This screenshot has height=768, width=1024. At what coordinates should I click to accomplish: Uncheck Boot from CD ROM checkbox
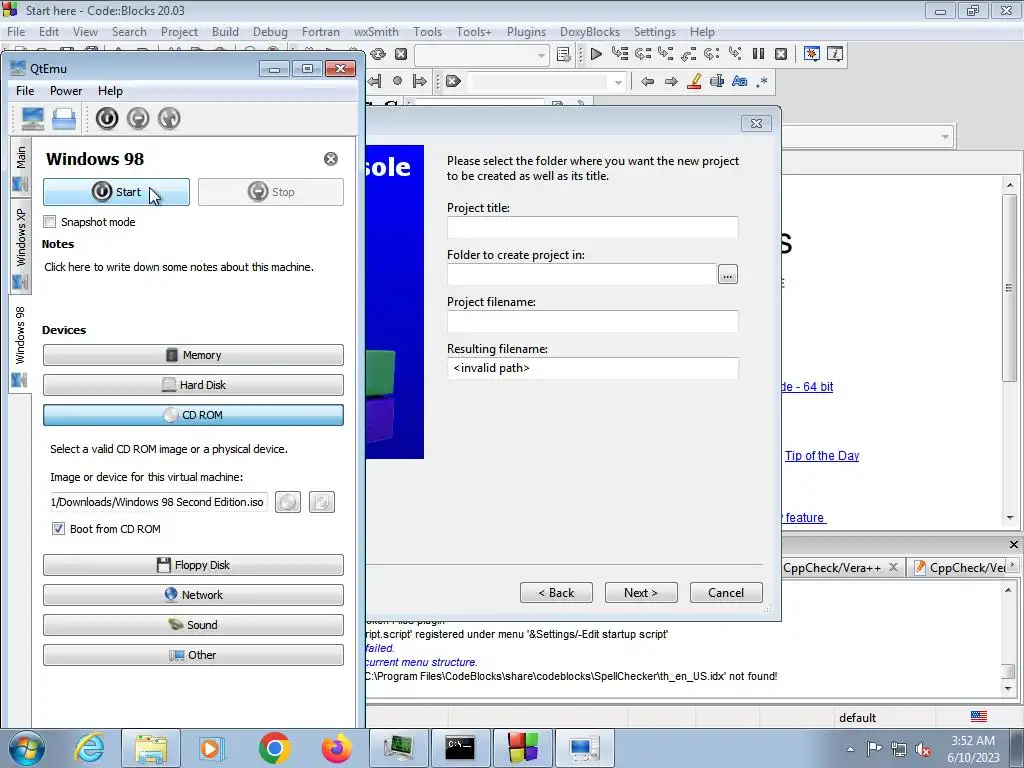pyautogui.click(x=58, y=529)
